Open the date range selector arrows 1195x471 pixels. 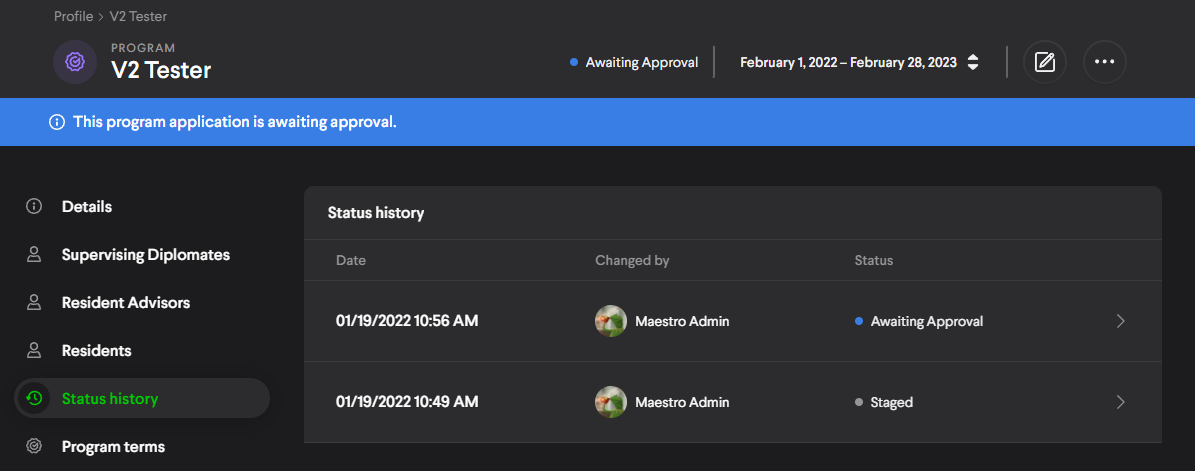973,62
